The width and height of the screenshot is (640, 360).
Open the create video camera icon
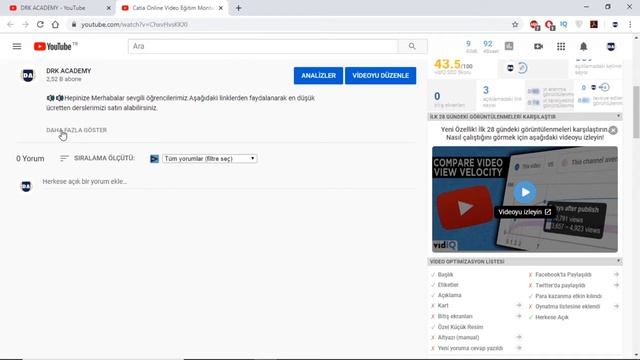click(538, 47)
